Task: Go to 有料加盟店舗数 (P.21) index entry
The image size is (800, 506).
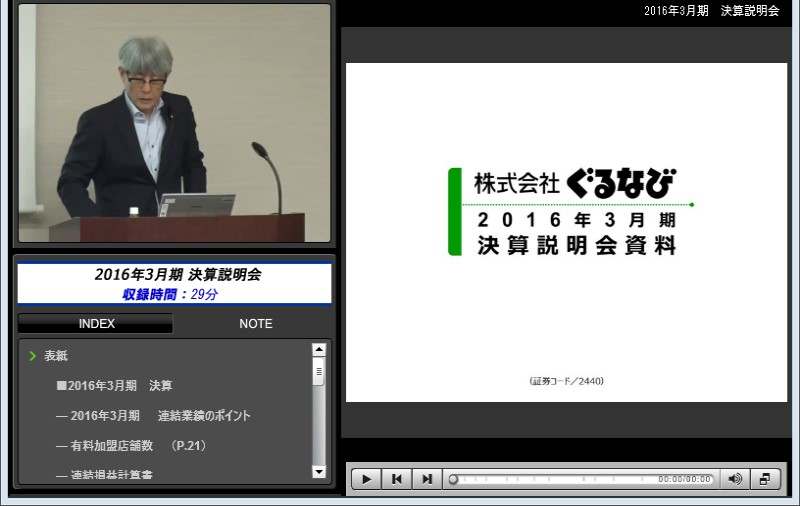Action: pyautogui.click(x=131, y=445)
